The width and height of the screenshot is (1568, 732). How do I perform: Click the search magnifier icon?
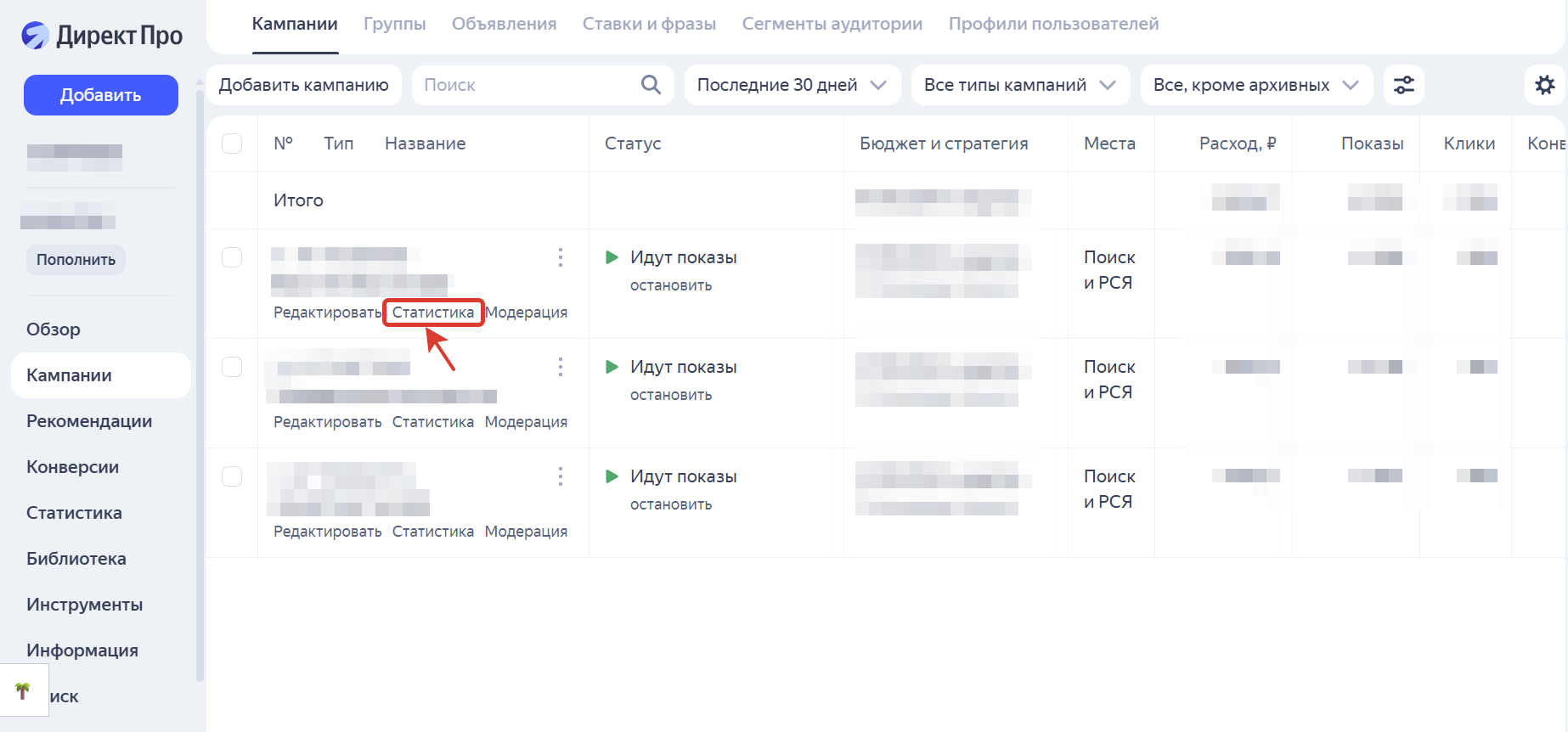(x=651, y=85)
